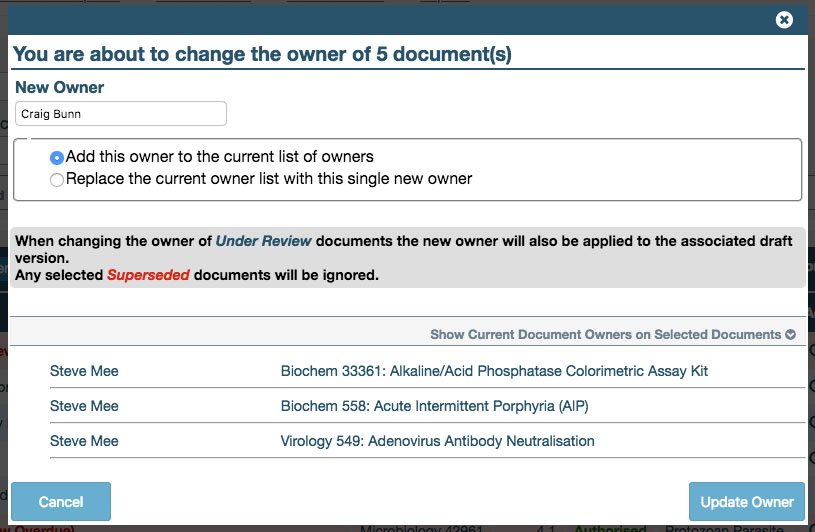Click the italic 'Under Review' text
815x532 pixels.
point(263,242)
